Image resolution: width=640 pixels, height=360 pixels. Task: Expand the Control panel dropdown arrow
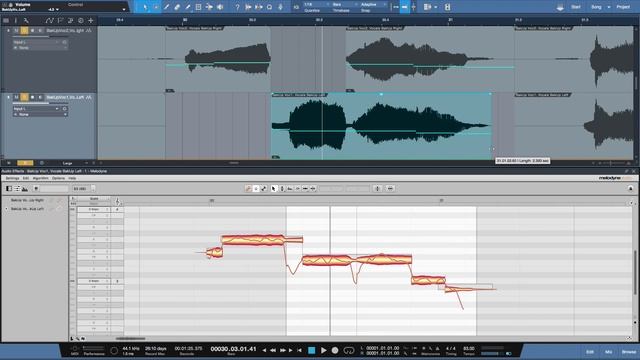(x=124, y=9)
